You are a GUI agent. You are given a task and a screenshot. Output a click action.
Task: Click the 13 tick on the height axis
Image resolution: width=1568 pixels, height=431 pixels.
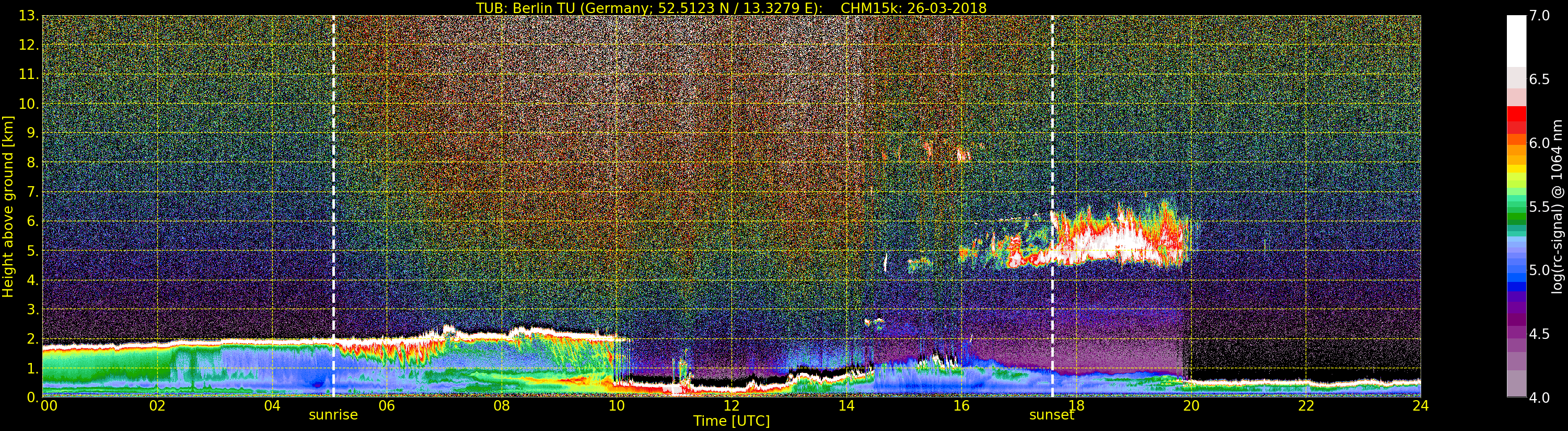coord(28,16)
